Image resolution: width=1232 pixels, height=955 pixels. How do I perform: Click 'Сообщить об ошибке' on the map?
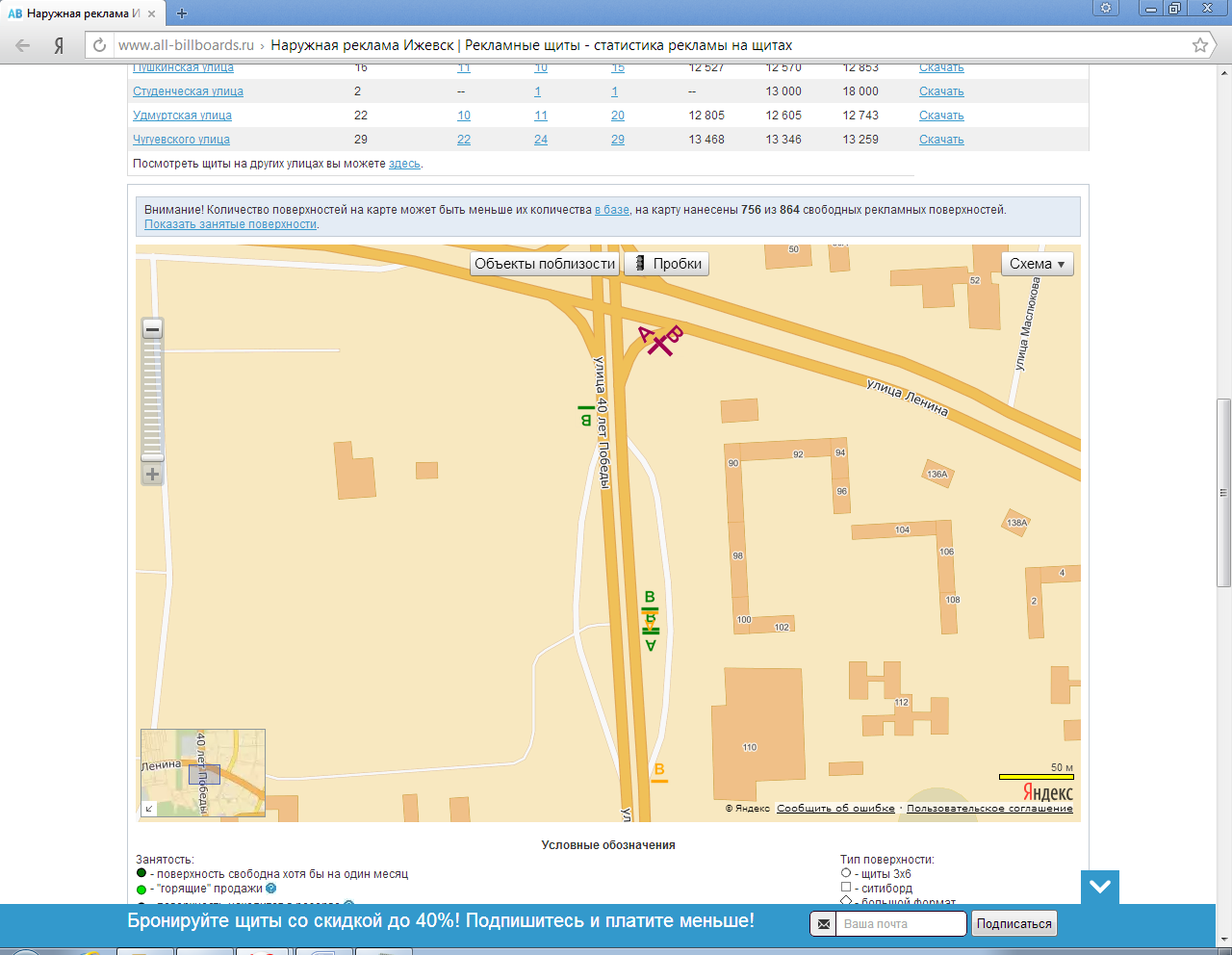click(835, 809)
